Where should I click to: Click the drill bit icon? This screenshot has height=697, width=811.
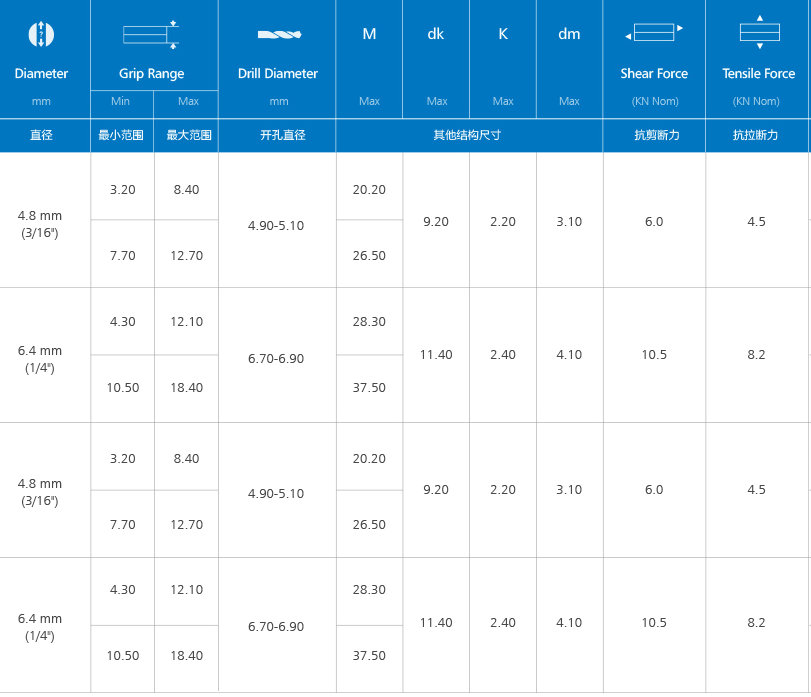(277, 35)
